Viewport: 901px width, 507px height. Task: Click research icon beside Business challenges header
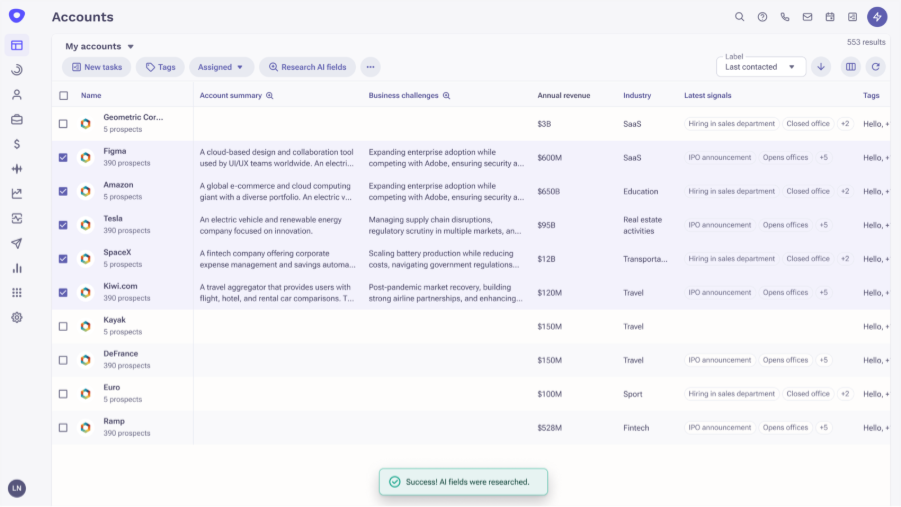point(446,95)
